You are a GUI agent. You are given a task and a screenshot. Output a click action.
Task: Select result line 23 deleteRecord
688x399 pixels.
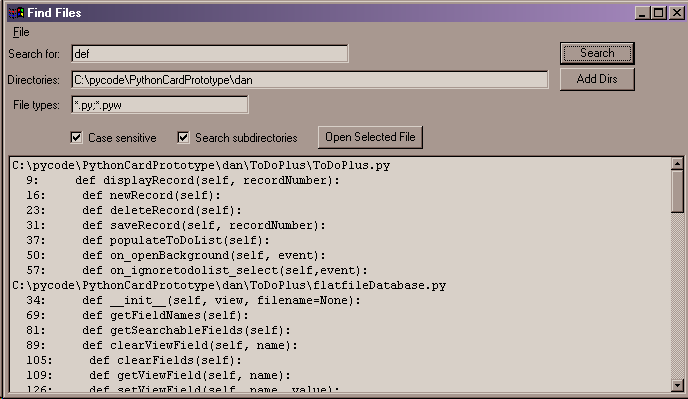tap(134, 210)
